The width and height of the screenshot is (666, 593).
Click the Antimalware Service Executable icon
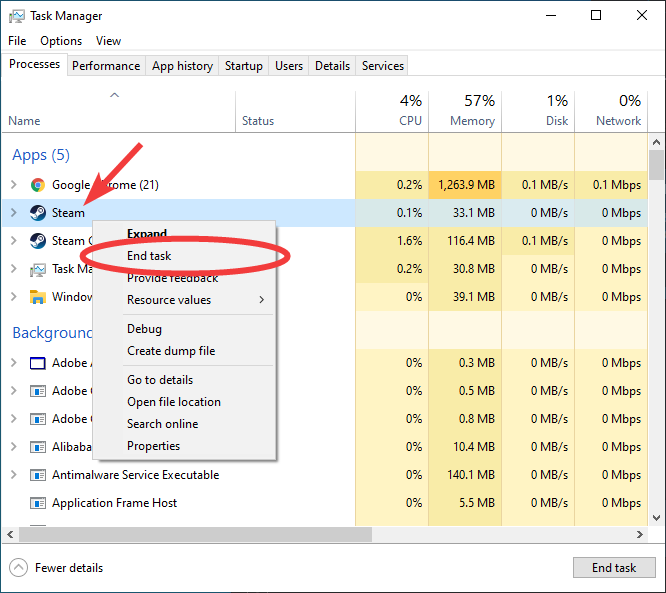pos(38,475)
